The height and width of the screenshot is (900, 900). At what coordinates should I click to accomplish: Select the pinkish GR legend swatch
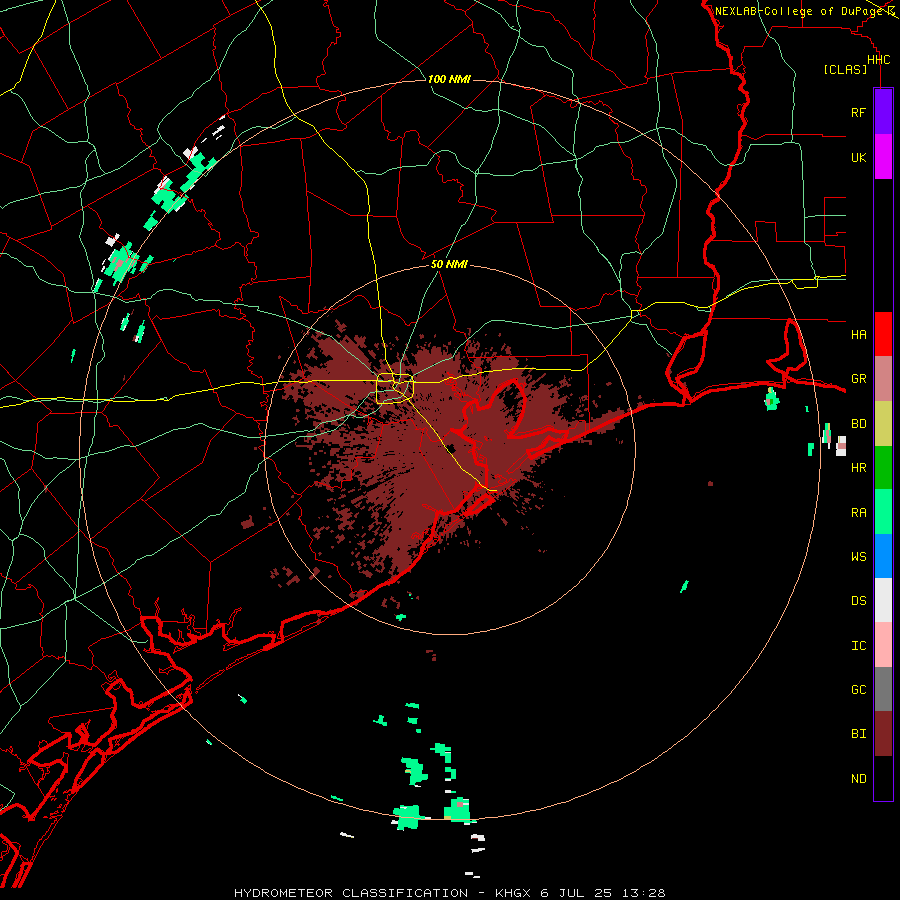[x=883, y=379]
